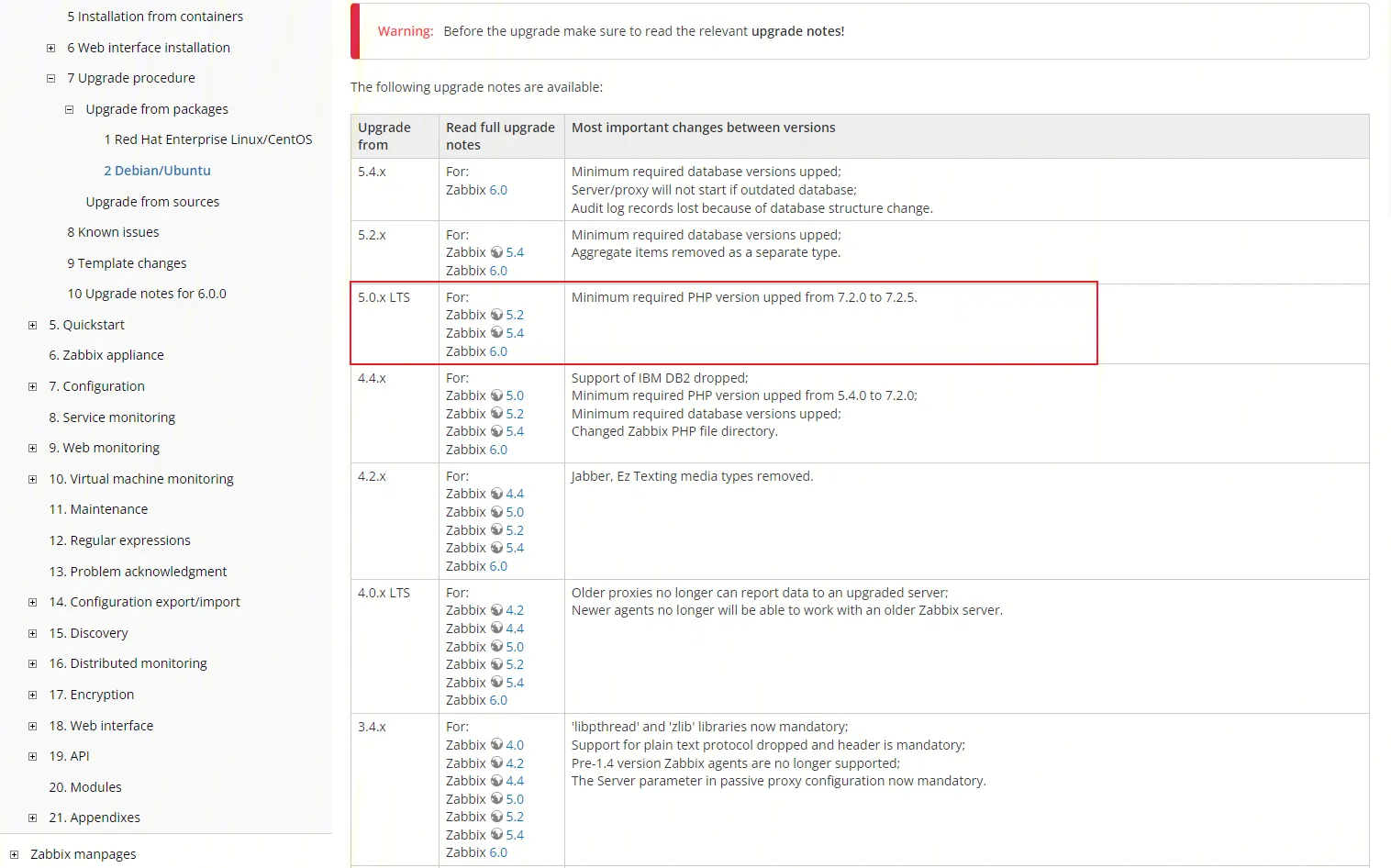
Task: Open 5.4 upgrade notes link in 5.0.x LTS row
Action: (515, 333)
